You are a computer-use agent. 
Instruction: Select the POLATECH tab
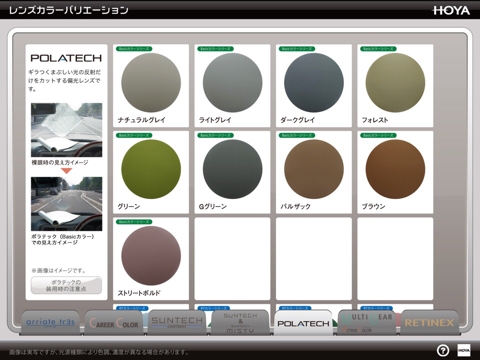[303, 323]
